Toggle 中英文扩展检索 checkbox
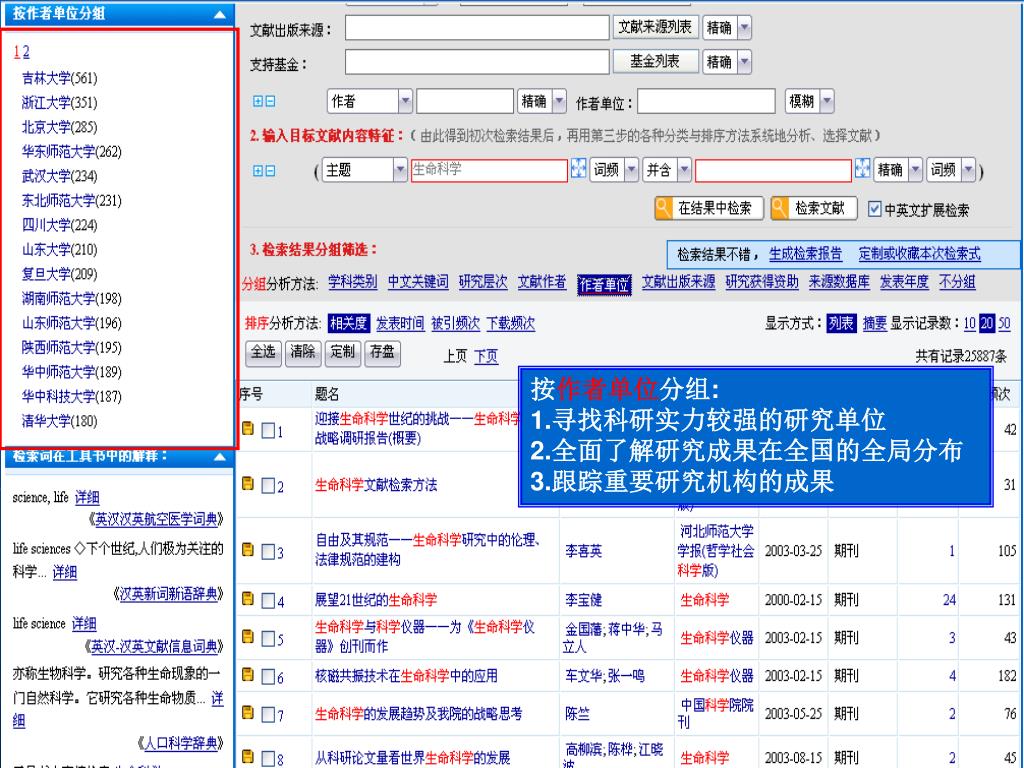1024x768 pixels. pyautogui.click(x=874, y=209)
